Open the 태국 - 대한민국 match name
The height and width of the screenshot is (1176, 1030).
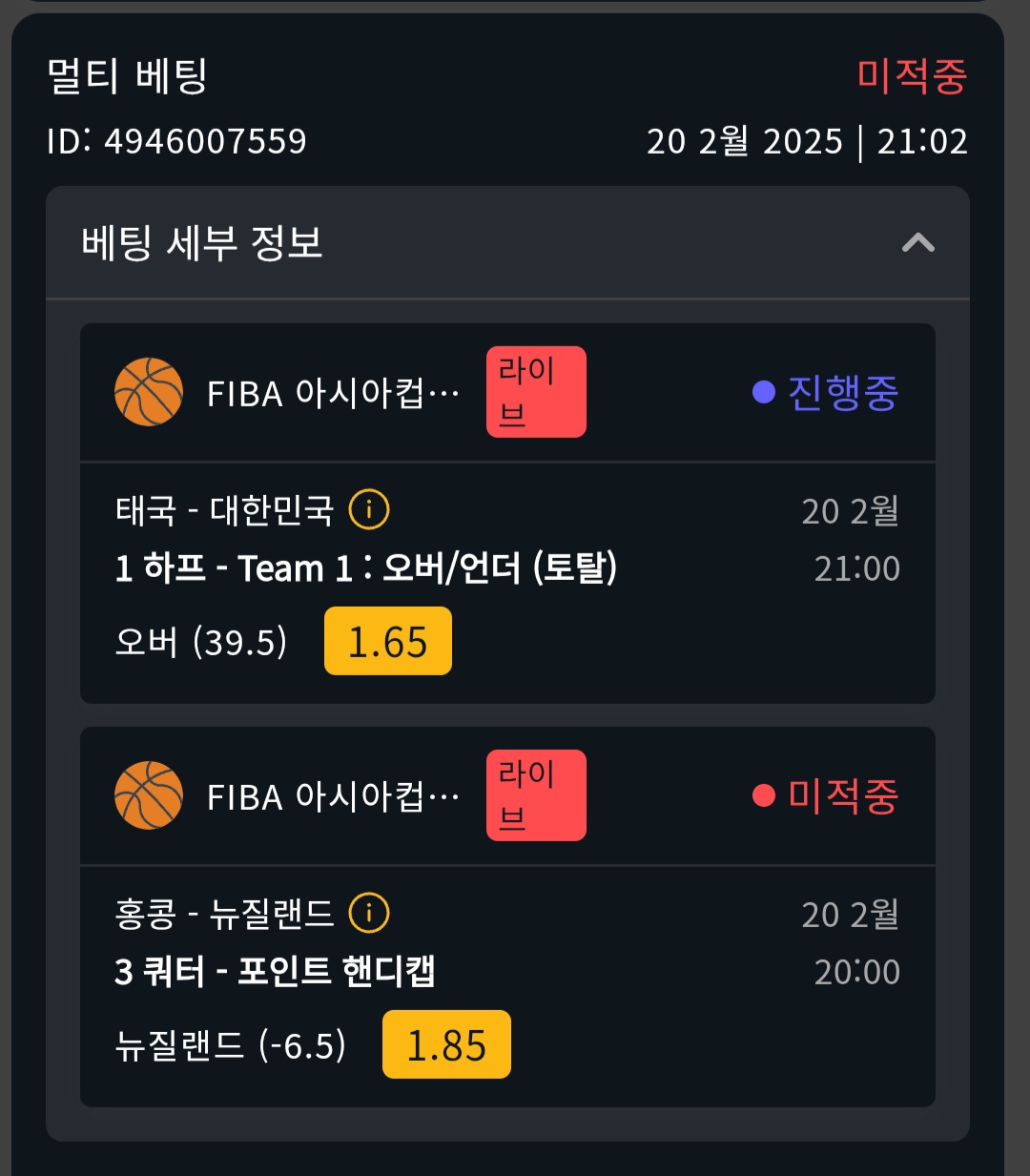point(224,510)
